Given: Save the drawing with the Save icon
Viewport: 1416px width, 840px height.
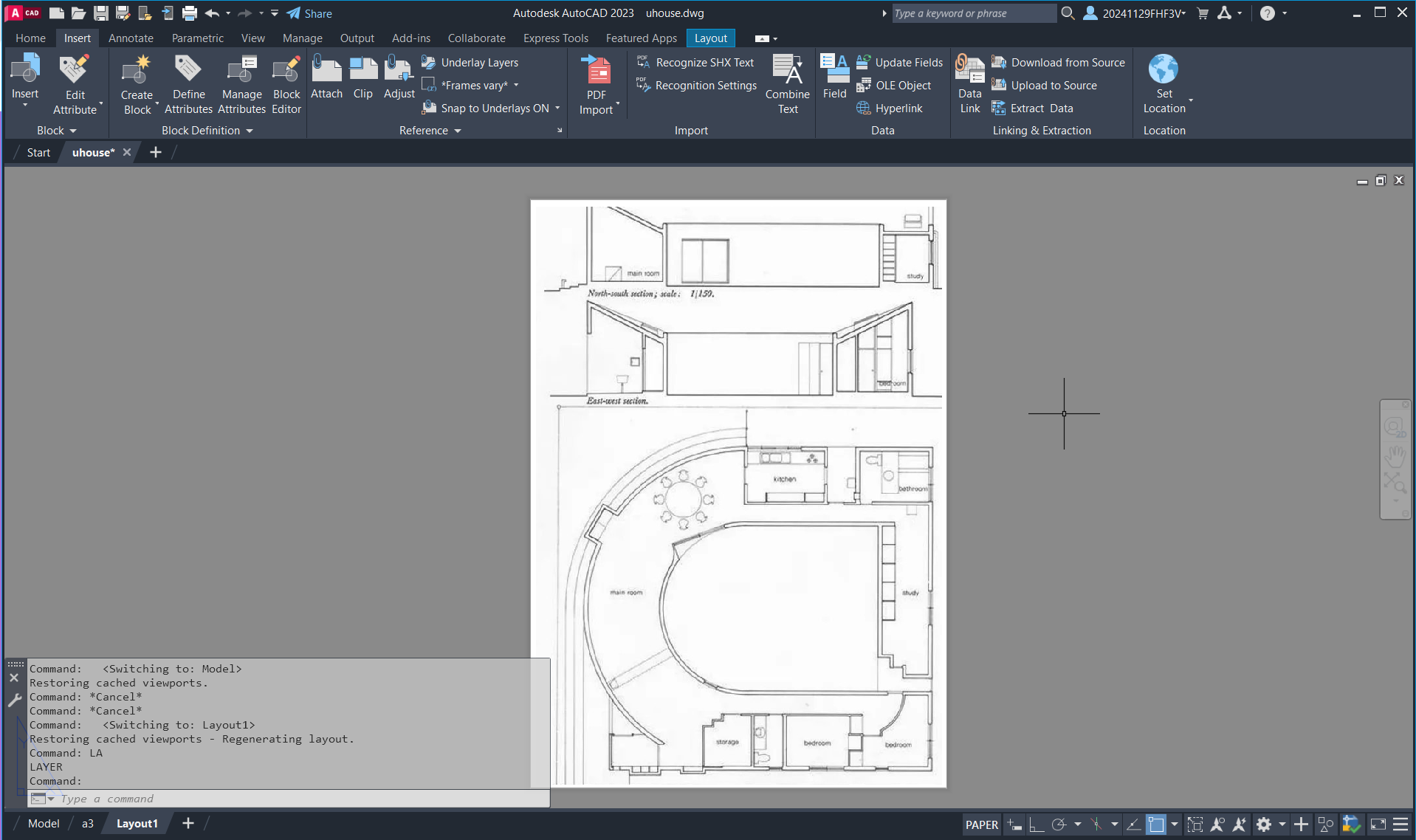Looking at the screenshot, I should (x=101, y=13).
